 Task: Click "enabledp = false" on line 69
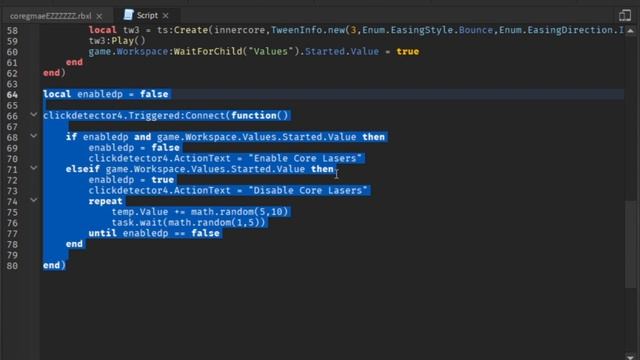pos(134,148)
